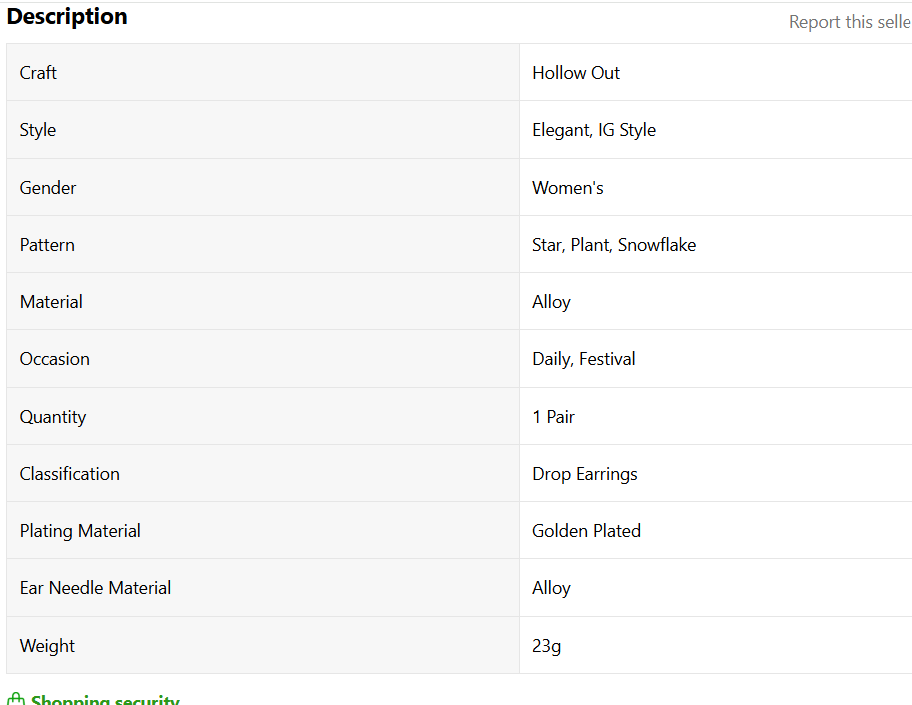Click the Drop Earrings classification value

[585, 474]
